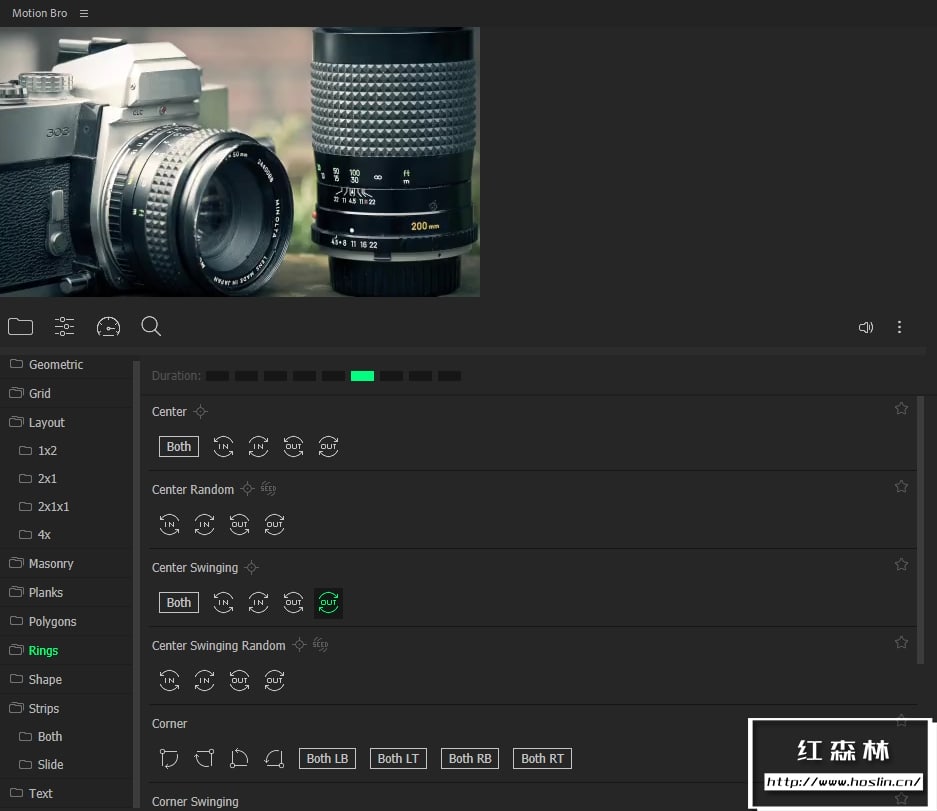Viewport: 937px width, 811px height.
Task: Mute preview sound with the speaker icon
Action: pyautogui.click(x=866, y=328)
